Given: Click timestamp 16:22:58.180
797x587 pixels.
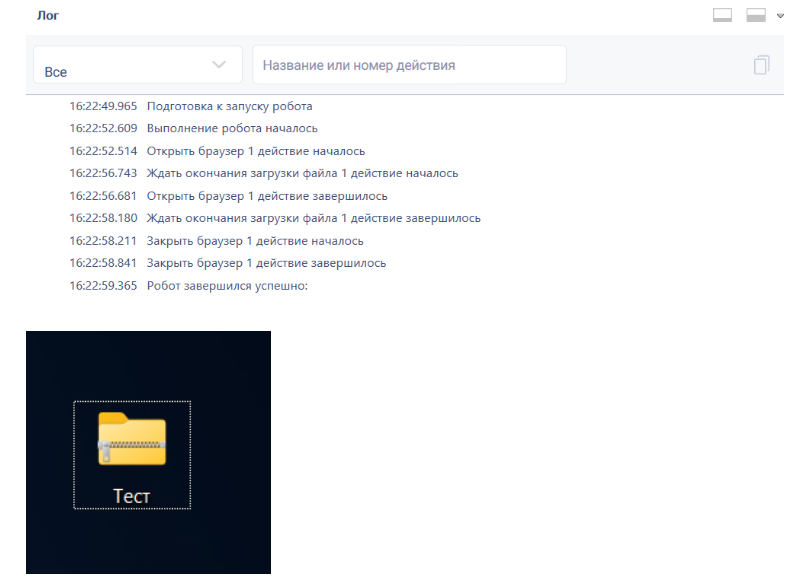Looking at the screenshot, I should click(x=103, y=218).
